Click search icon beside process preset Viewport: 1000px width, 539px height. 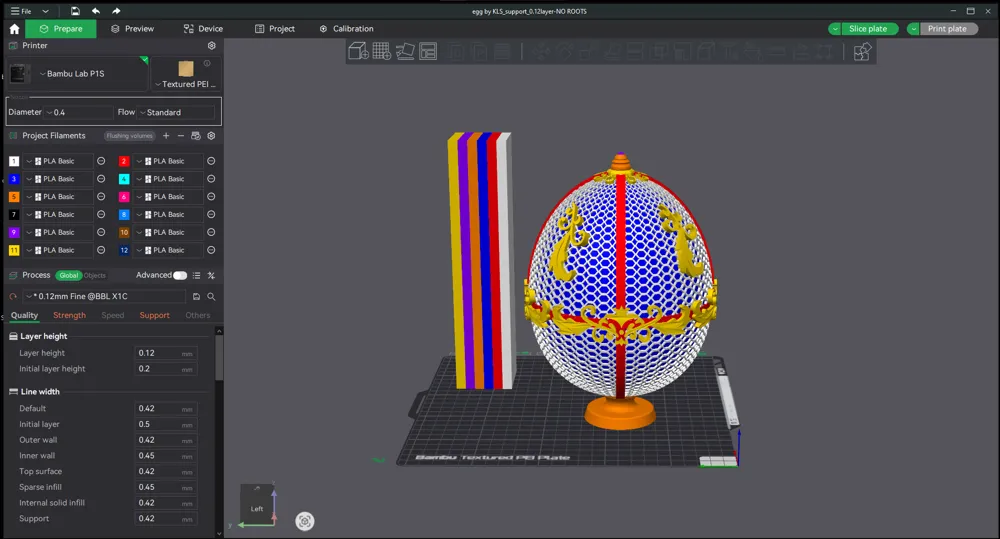click(x=211, y=297)
